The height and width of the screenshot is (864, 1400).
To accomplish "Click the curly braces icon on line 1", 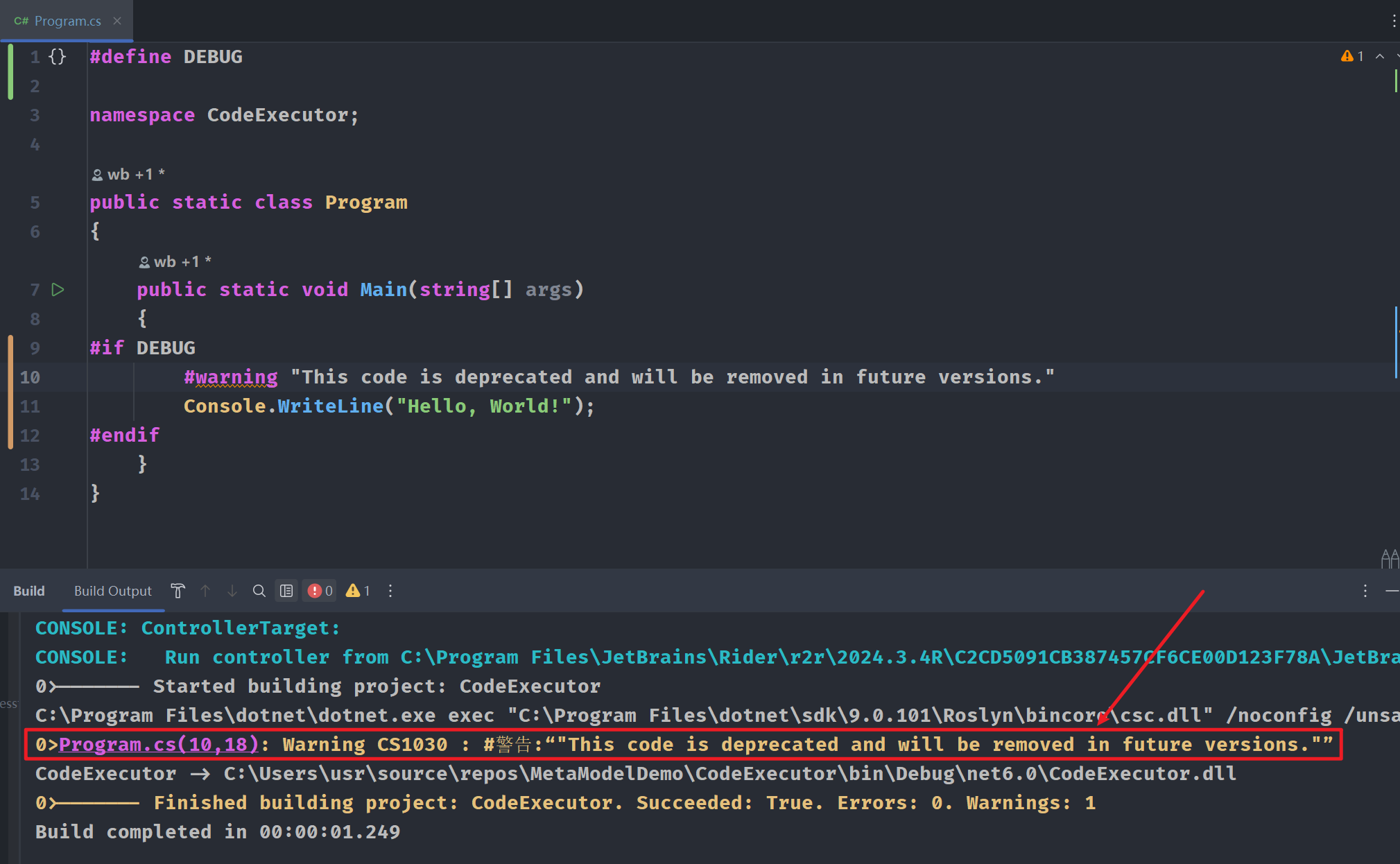I will coord(58,56).
